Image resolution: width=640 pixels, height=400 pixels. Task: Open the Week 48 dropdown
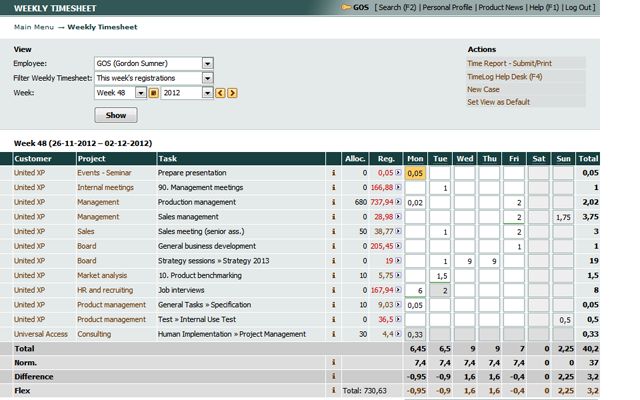click(140, 93)
